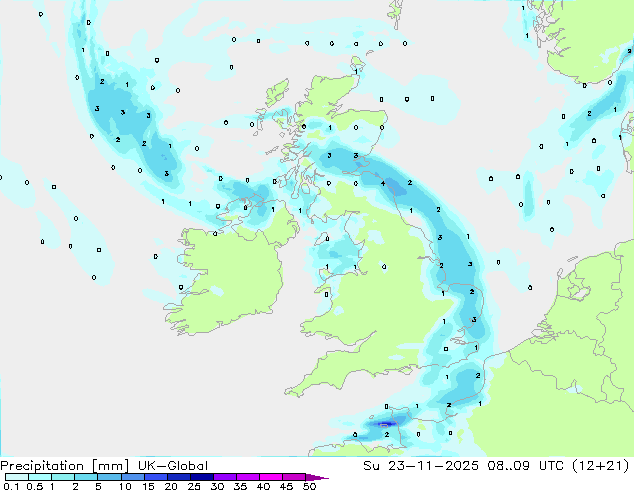The image size is (634, 490).
Task: Click the legend value '10'
Action: pyautogui.click(x=125, y=486)
